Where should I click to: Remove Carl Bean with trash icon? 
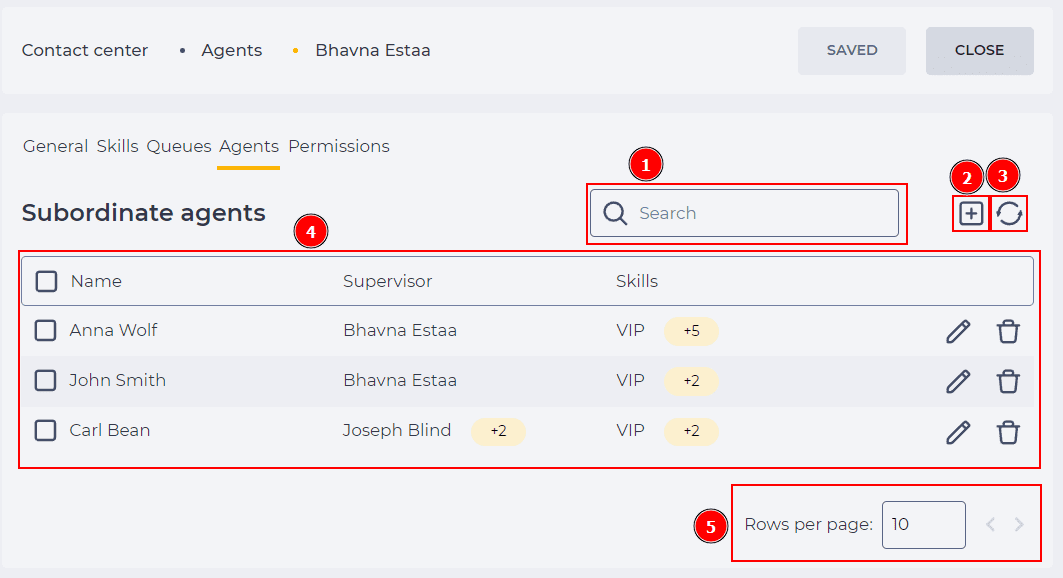[1008, 432]
